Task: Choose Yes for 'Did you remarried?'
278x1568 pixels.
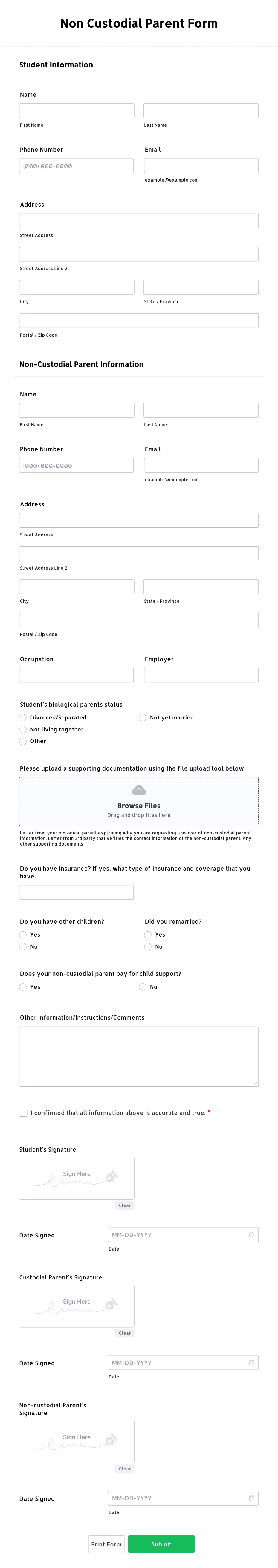Action: pyautogui.click(x=148, y=934)
